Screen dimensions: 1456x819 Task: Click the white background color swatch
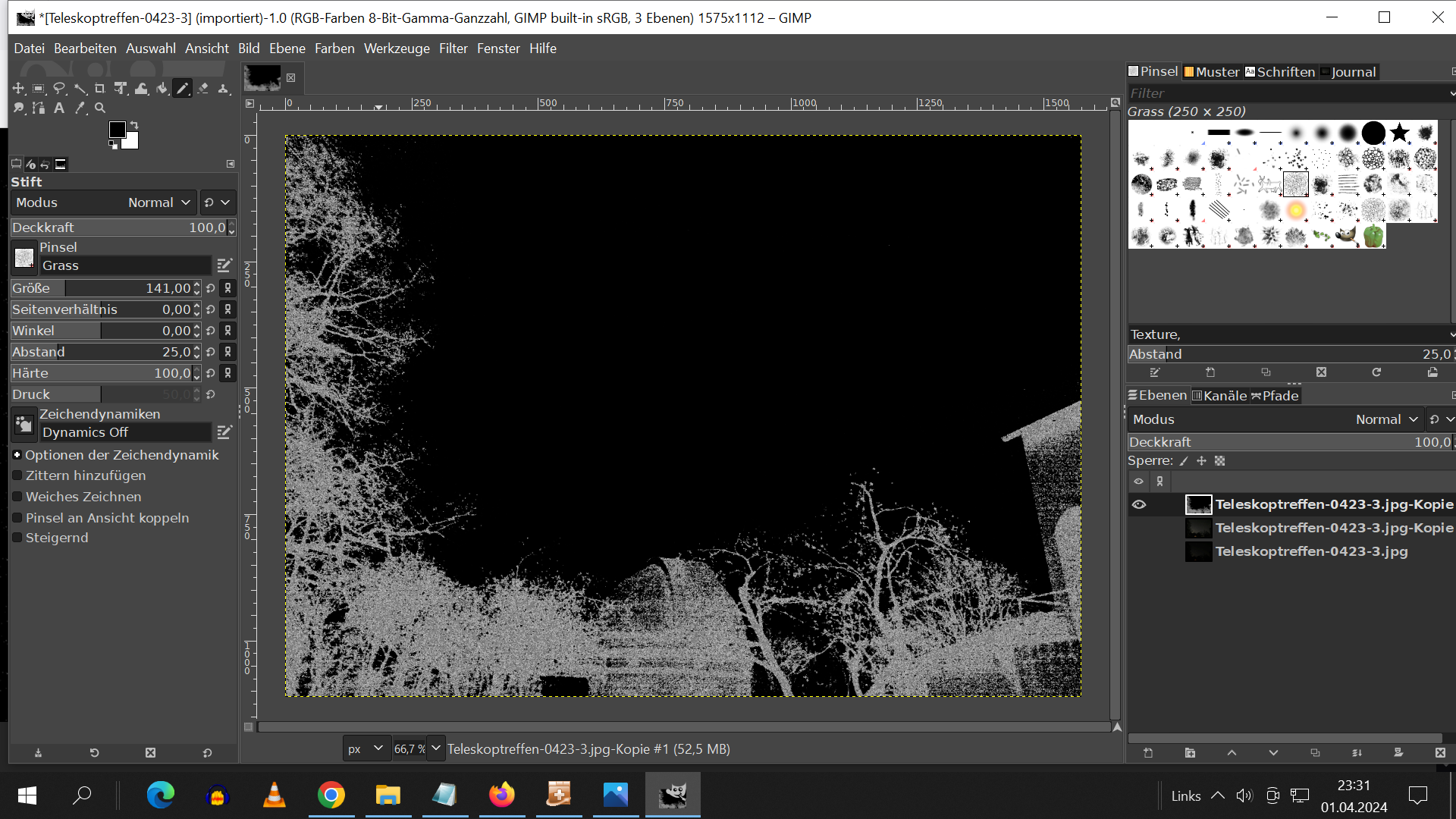132,143
